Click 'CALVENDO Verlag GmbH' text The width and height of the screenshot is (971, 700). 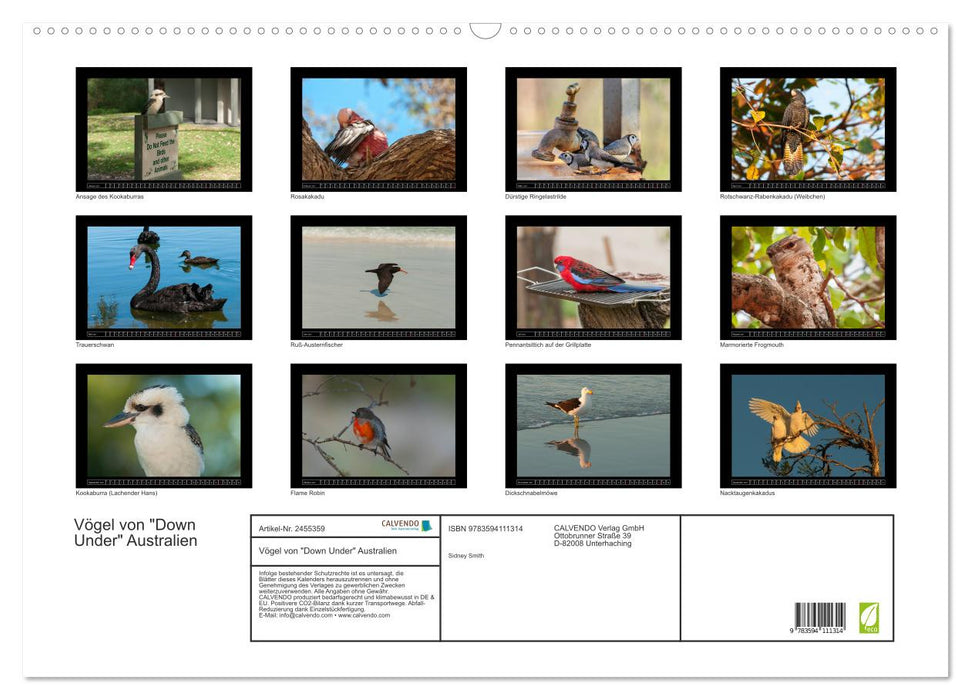[x=599, y=528]
